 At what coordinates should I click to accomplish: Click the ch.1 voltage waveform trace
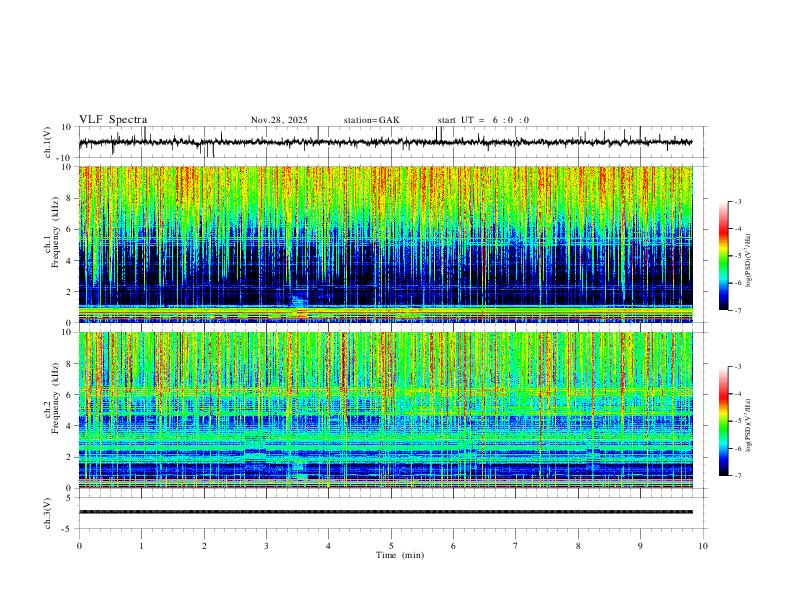tap(385, 142)
